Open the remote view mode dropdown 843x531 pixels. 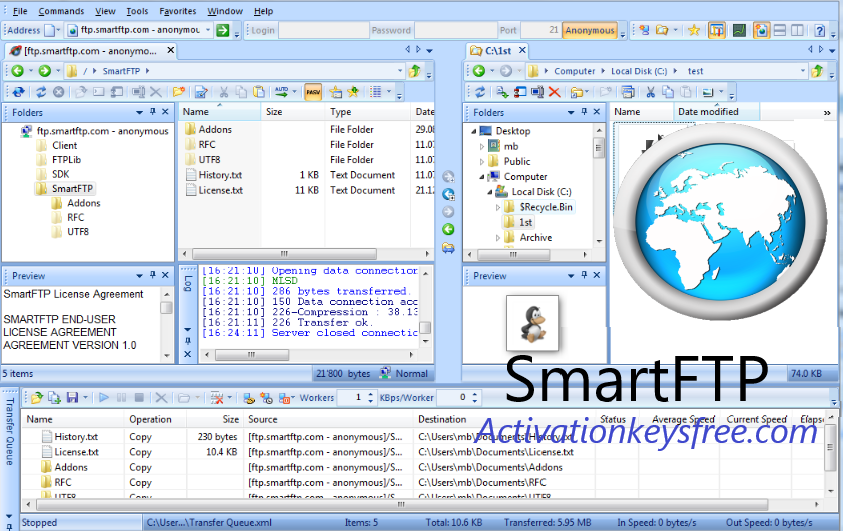389,92
